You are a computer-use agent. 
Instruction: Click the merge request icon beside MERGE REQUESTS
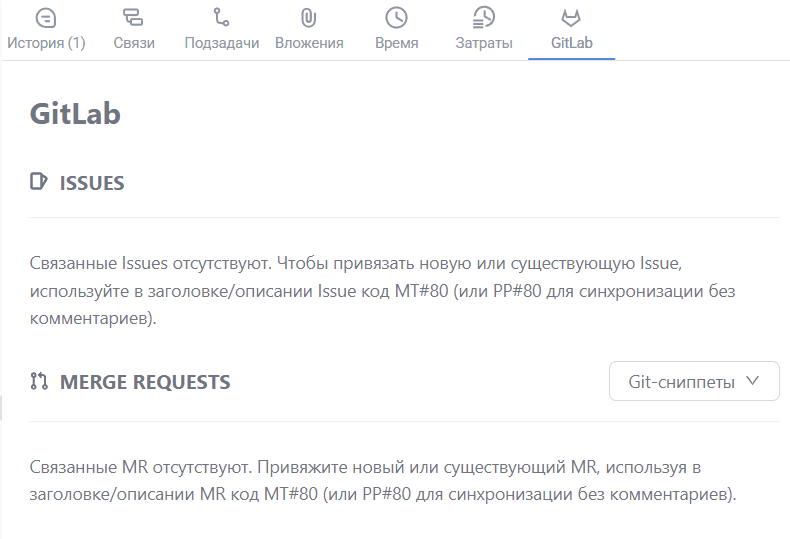39,381
